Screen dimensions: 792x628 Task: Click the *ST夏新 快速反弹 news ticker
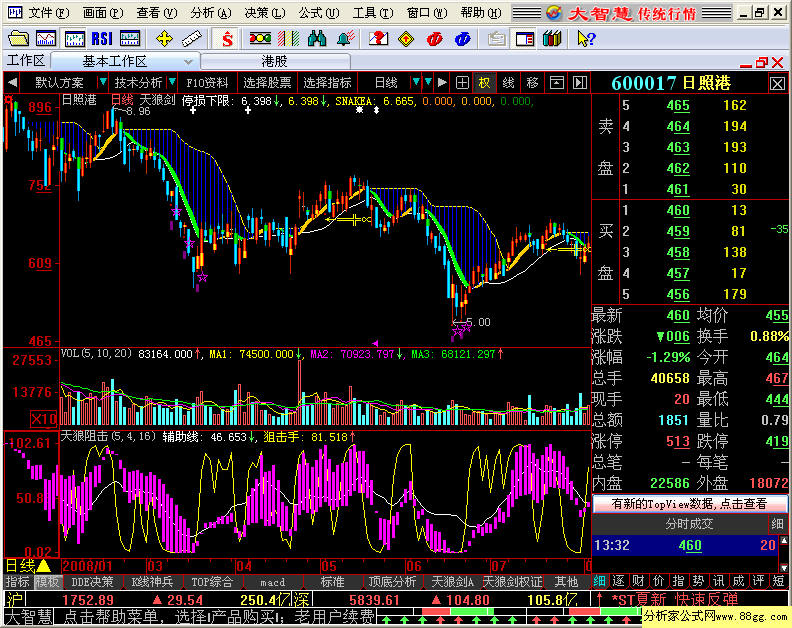click(674, 600)
